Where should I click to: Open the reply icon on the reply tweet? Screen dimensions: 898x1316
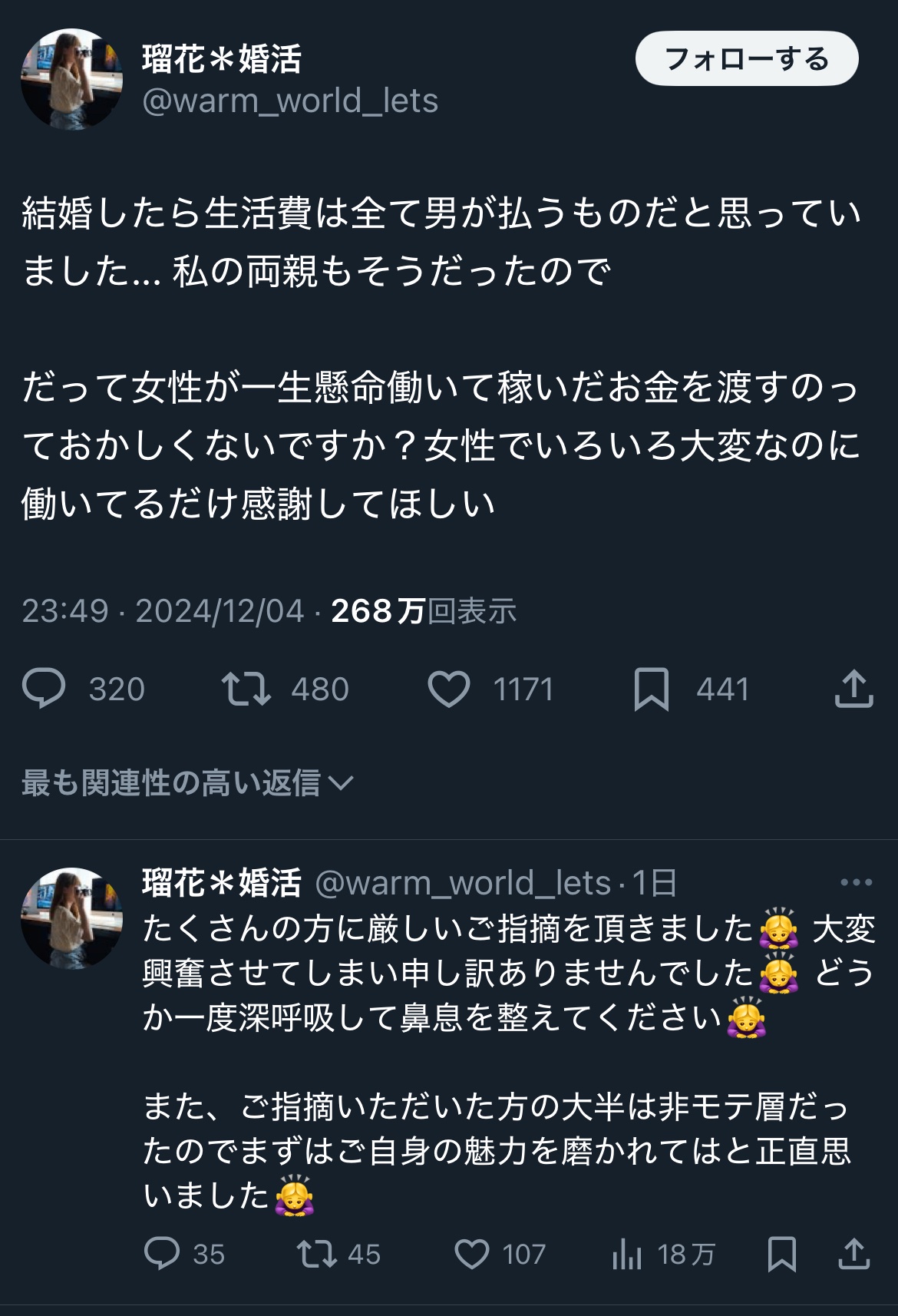click(x=162, y=1254)
